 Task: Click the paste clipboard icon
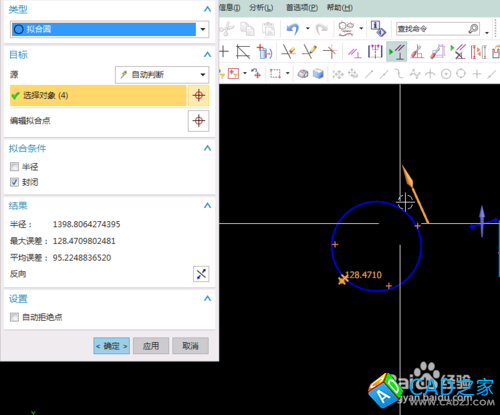tap(268, 29)
